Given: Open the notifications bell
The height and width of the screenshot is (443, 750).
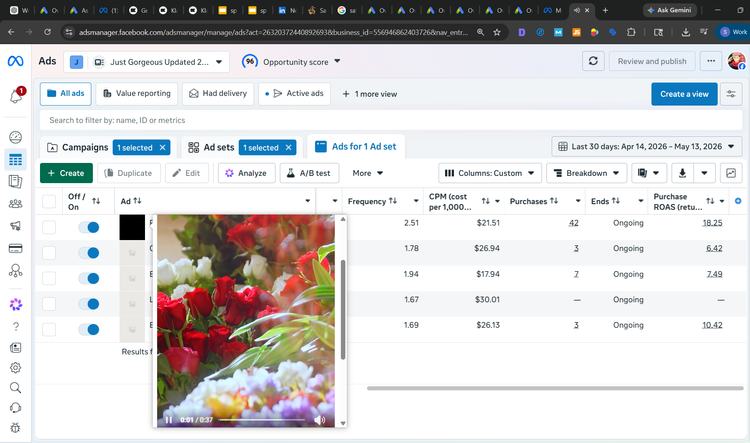Looking at the screenshot, I should click(x=16, y=95).
